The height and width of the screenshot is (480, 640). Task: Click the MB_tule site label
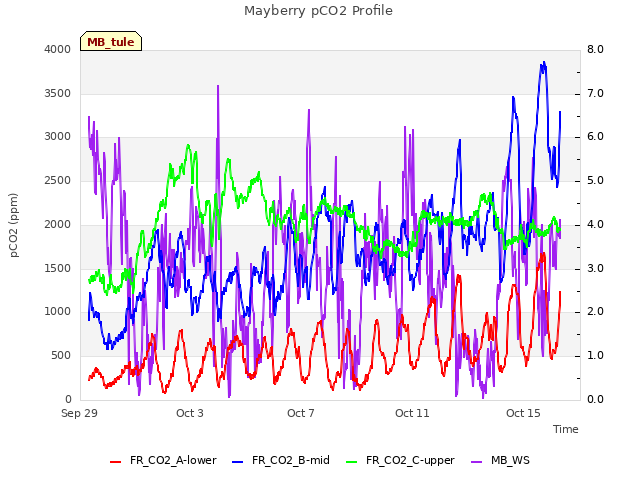pos(111,41)
